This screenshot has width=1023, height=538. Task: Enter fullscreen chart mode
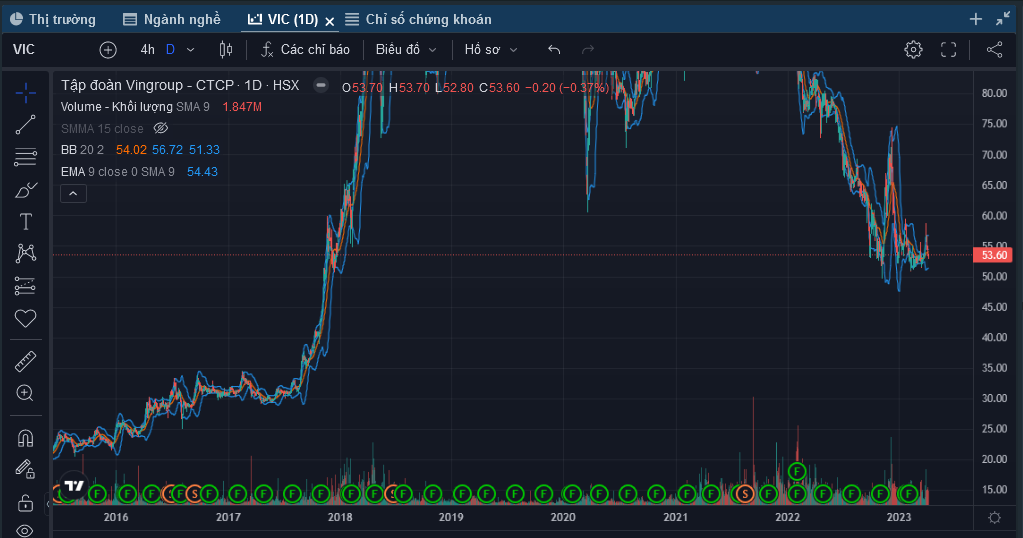[949, 50]
